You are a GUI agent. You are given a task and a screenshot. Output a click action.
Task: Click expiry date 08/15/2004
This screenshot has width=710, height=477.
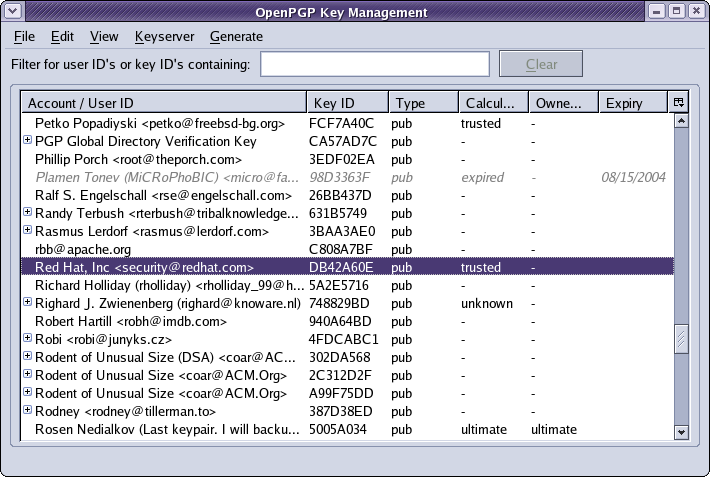(633, 177)
